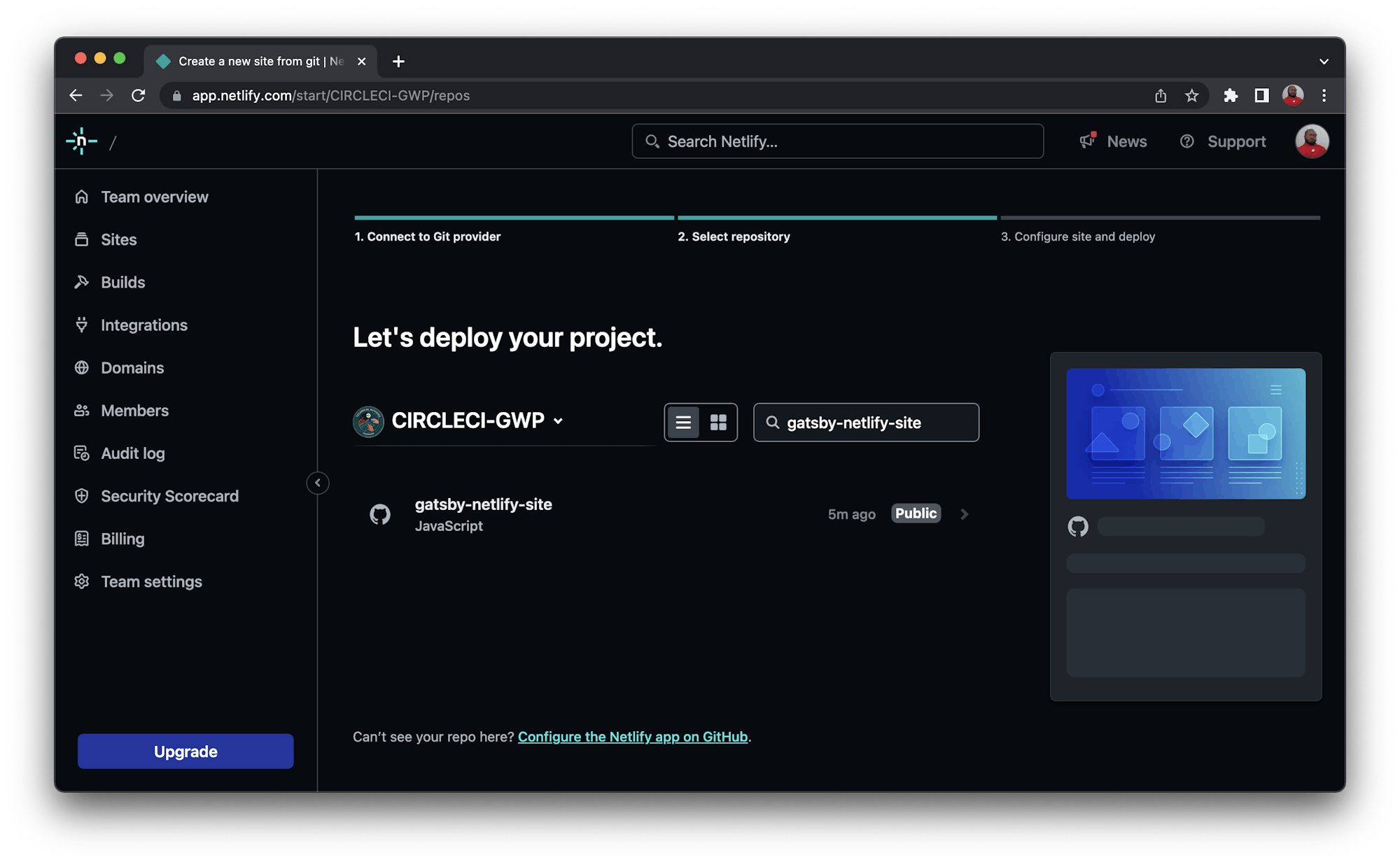Open the browser profile menu
The image size is (1400, 864).
click(1293, 95)
